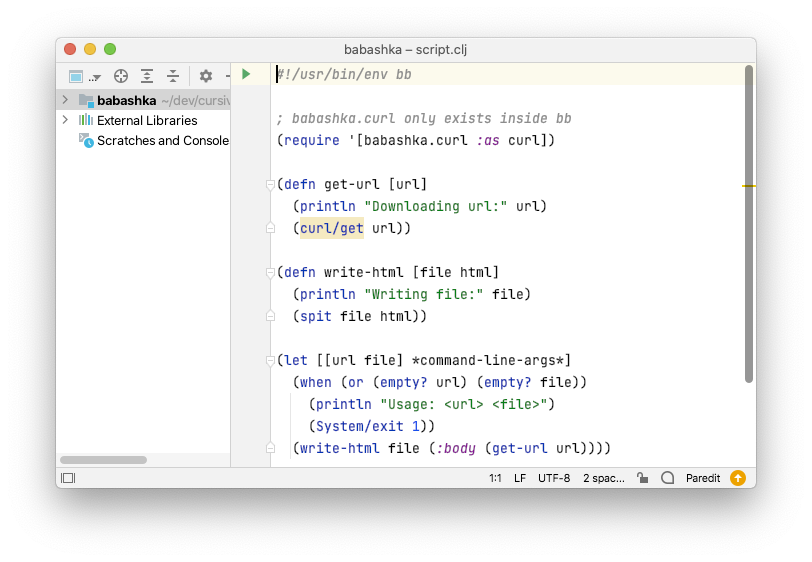812x562 pixels.
Task: Click the "Downloading url:" string
Action: pos(436,206)
